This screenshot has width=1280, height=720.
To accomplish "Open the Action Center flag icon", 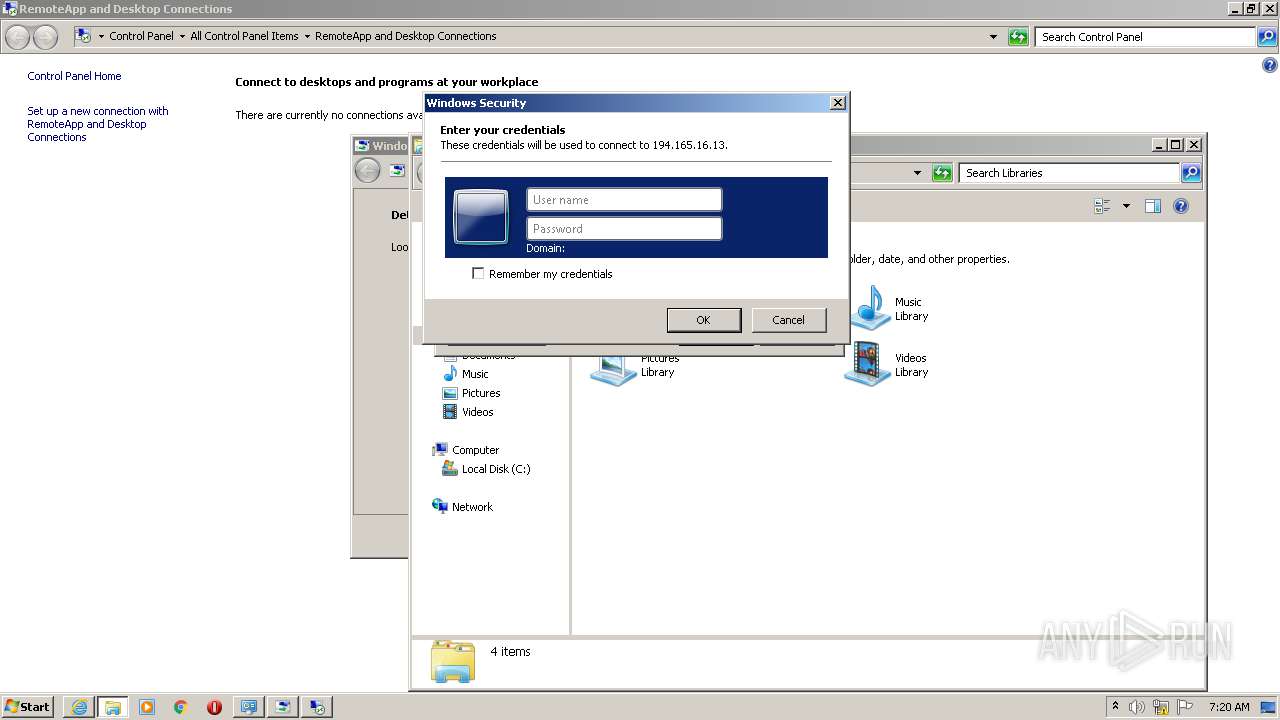I will tap(1185, 707).
